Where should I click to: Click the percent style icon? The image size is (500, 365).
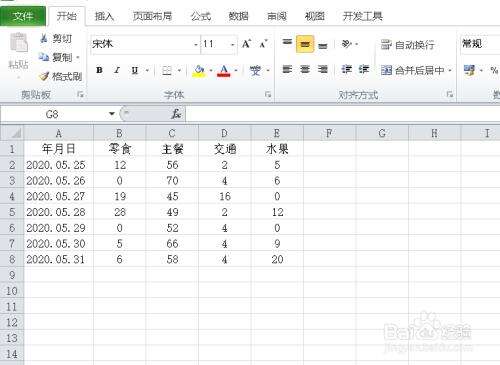[x=494, y=70]
